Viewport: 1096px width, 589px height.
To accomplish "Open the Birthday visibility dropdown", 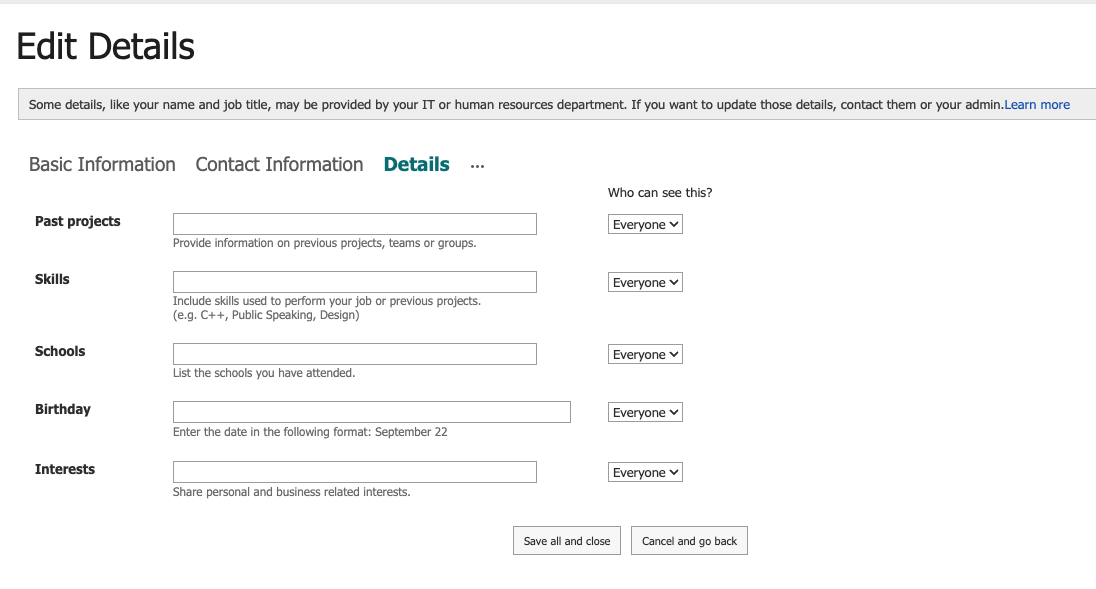I will pos(645,412).
